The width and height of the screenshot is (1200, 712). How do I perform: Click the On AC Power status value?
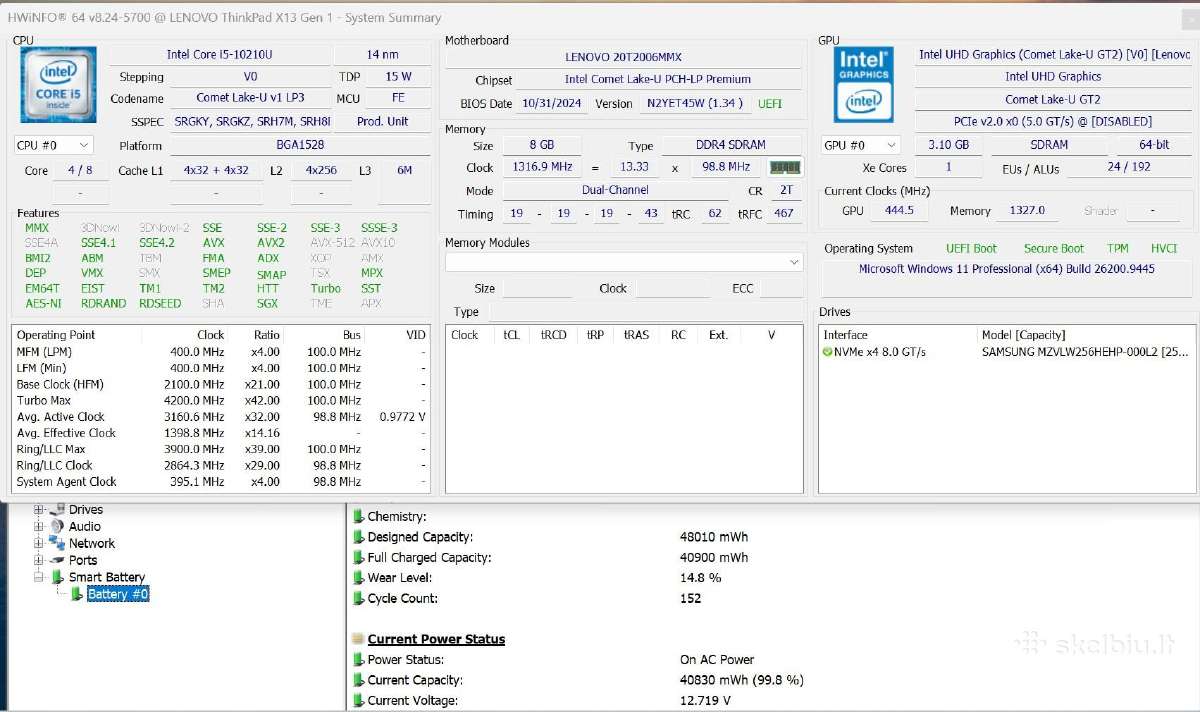pyautogui.click(x=717, y=660)
